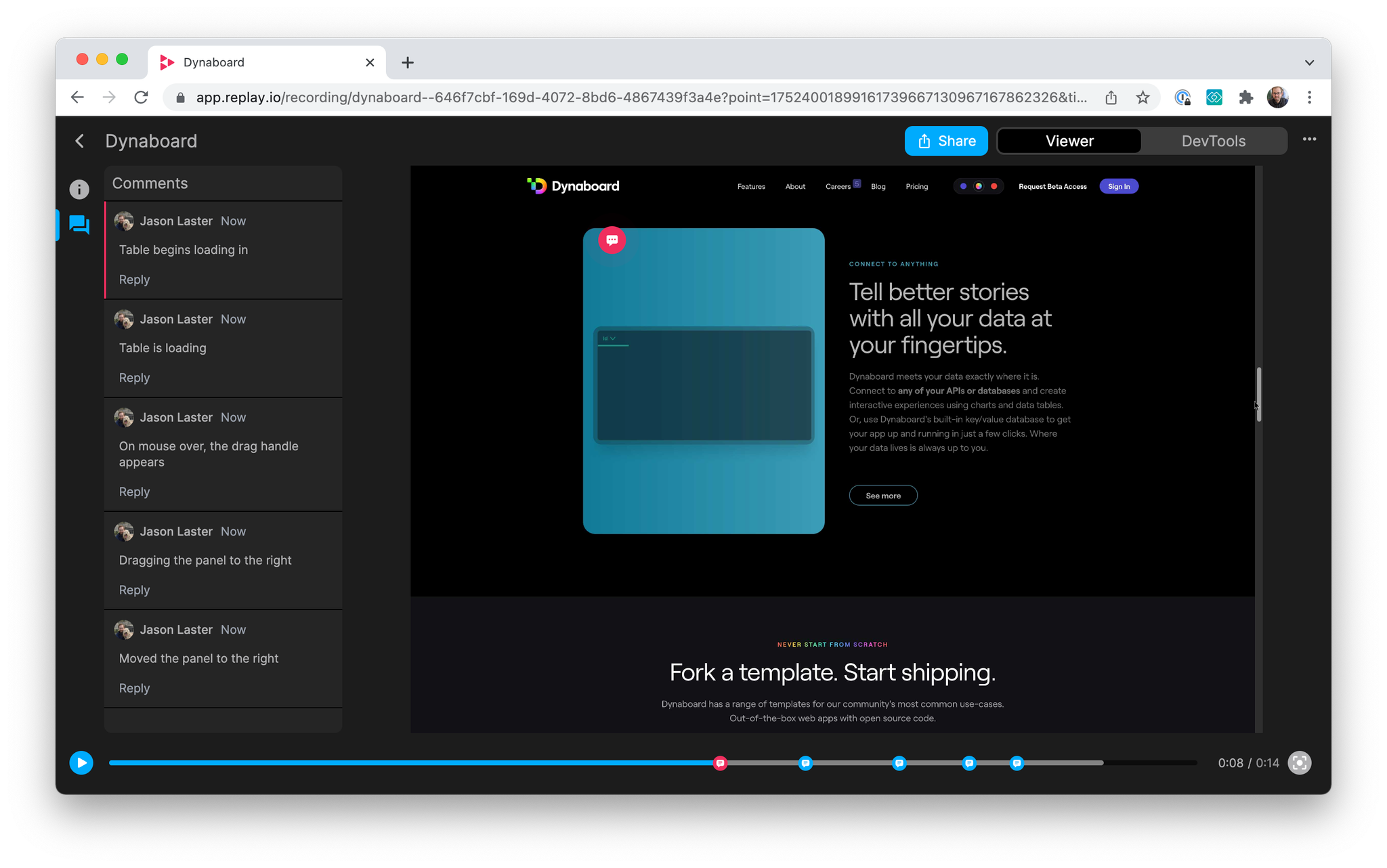Expand the tab search chevron
The height and width of the screenshot is (868, 1387).
tap(1309, 62)
